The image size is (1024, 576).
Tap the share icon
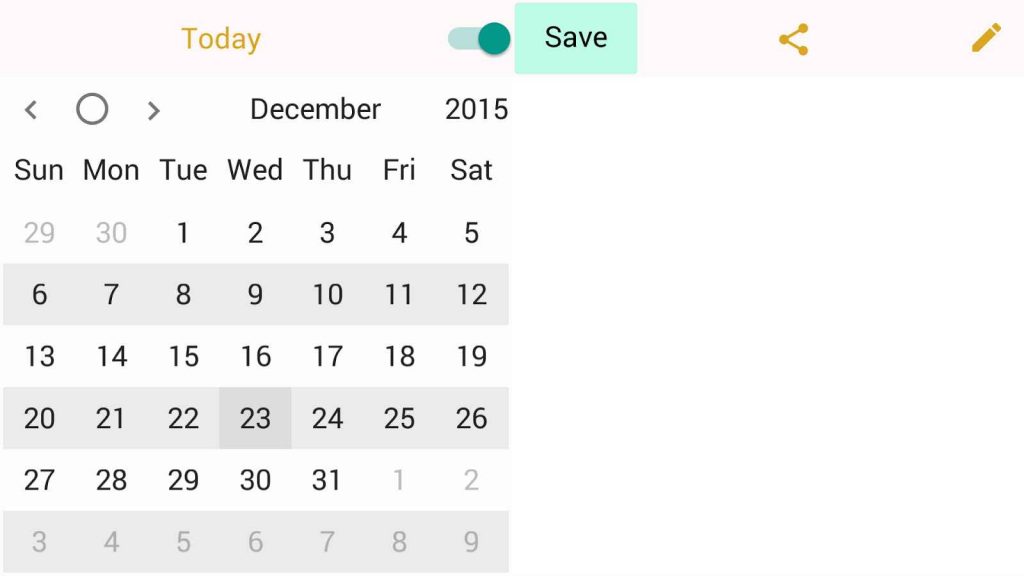coord(793,40)
